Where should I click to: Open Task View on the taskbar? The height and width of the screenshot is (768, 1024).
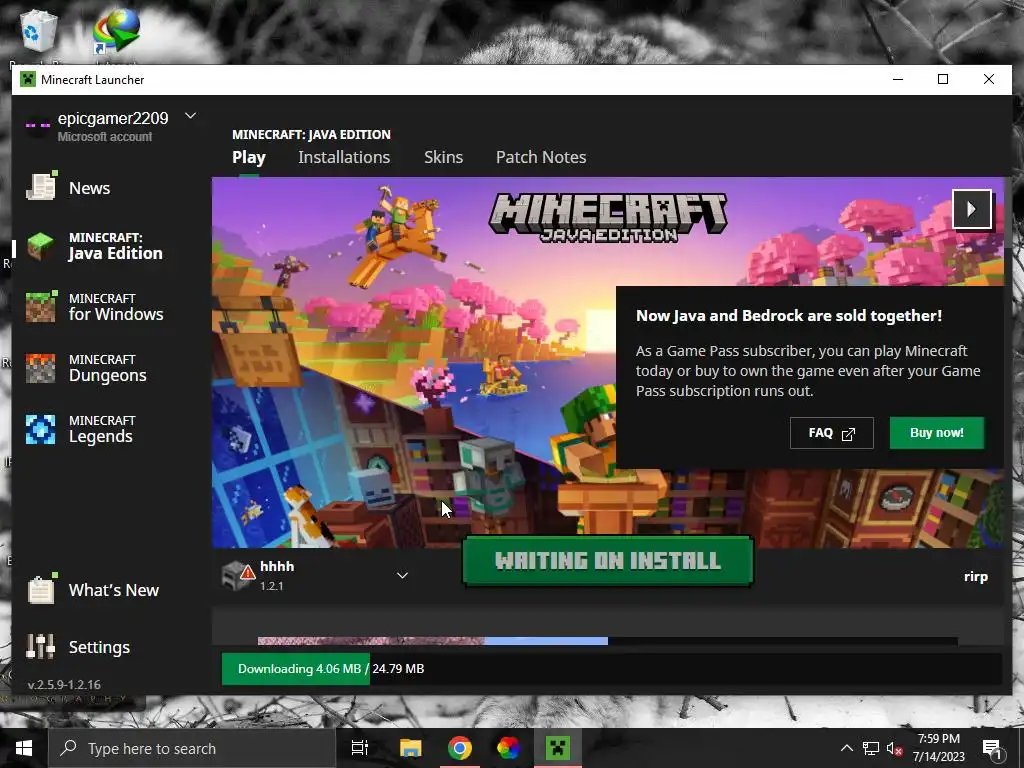[x=359, y=748]
